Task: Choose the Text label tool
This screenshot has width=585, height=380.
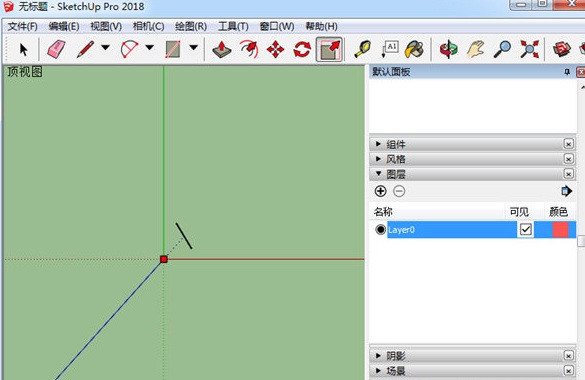Action: [390, 49]
